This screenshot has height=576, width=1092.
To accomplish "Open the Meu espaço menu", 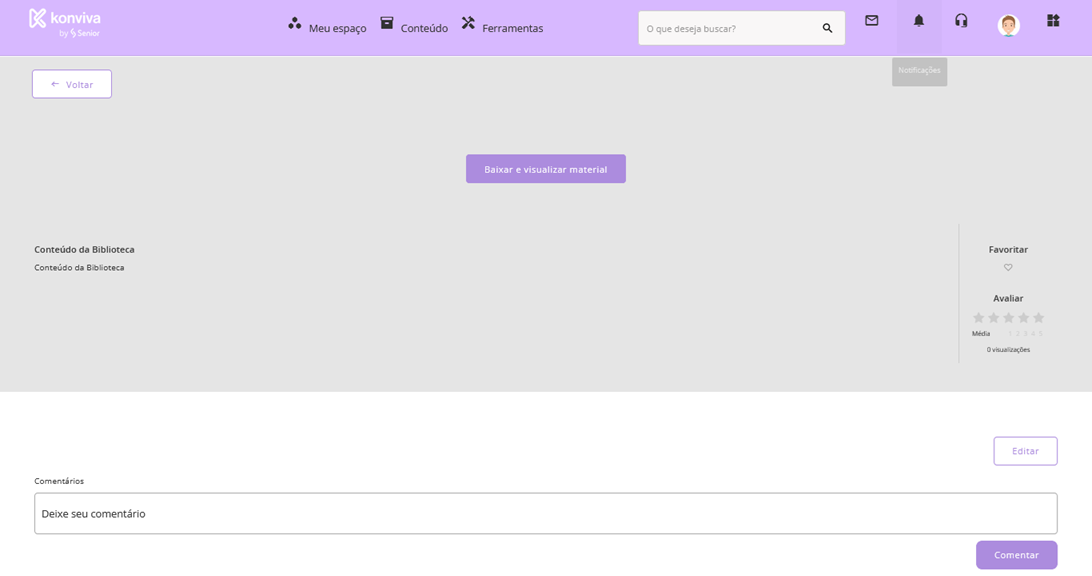I will click(327, 27).
